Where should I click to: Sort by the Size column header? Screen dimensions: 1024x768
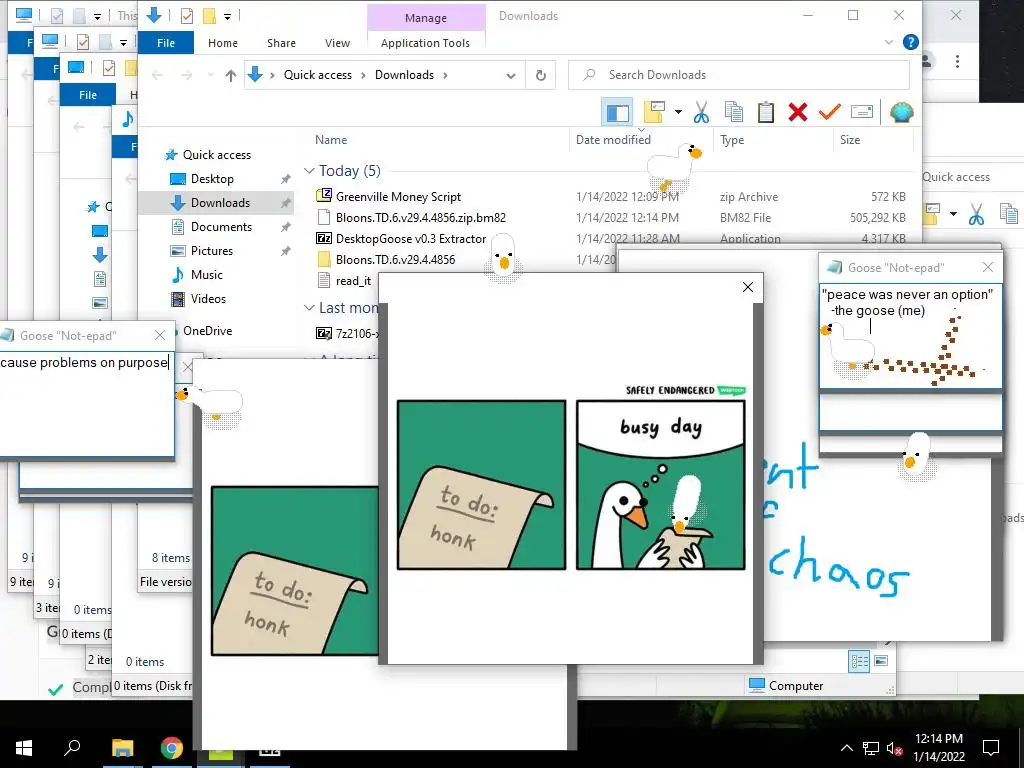point(850,140)
